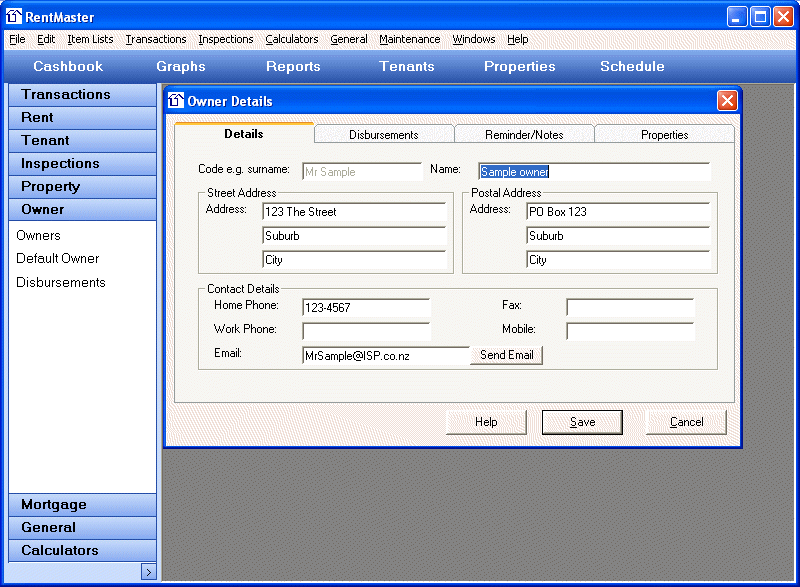The width and height of the screenshot is (800, 587).
Task: Click the sidebar scroll arrow at bottom
Action: (148, 572)
